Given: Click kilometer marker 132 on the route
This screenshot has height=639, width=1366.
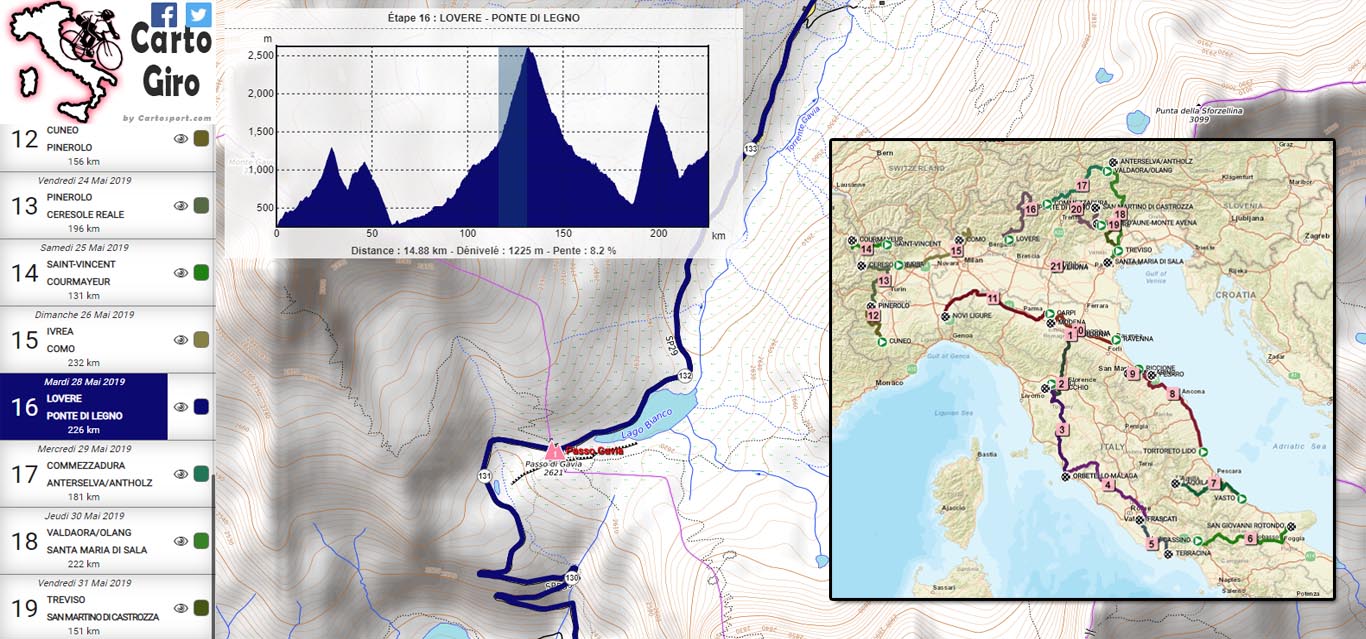Looking at the screenshot, I should coord(684,376).
